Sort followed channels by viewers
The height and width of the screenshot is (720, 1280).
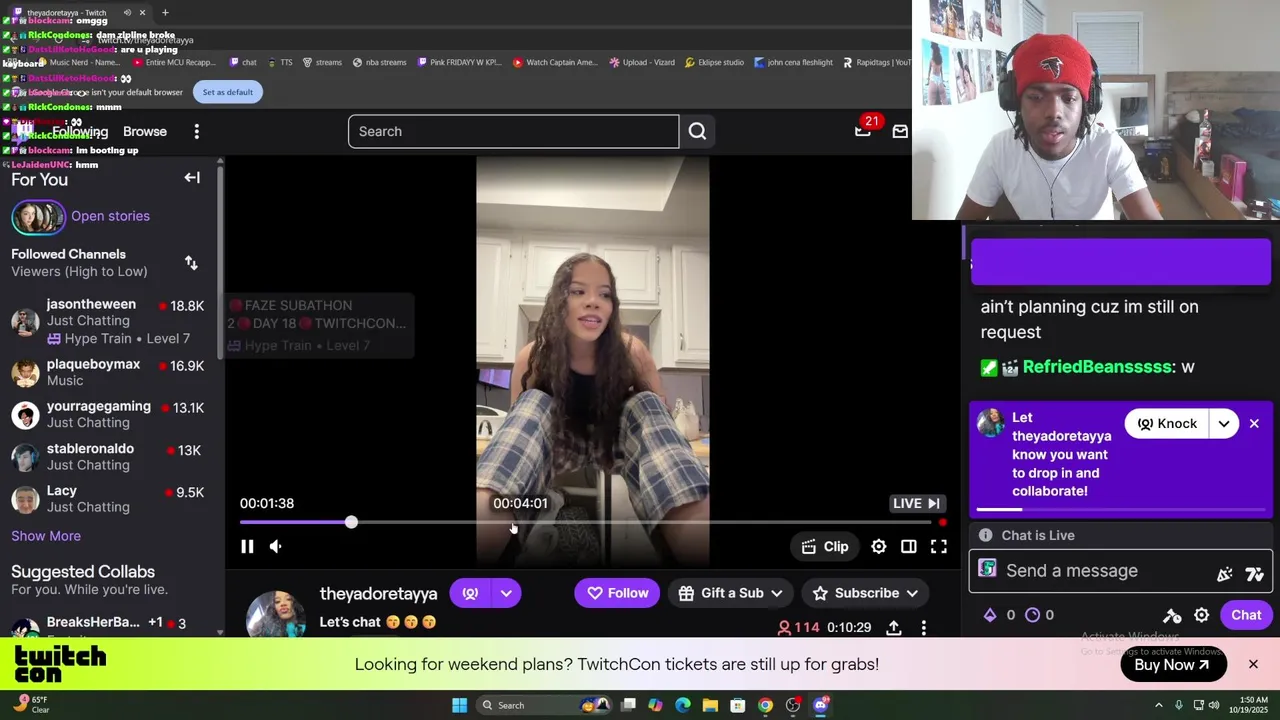pos(191,263)
